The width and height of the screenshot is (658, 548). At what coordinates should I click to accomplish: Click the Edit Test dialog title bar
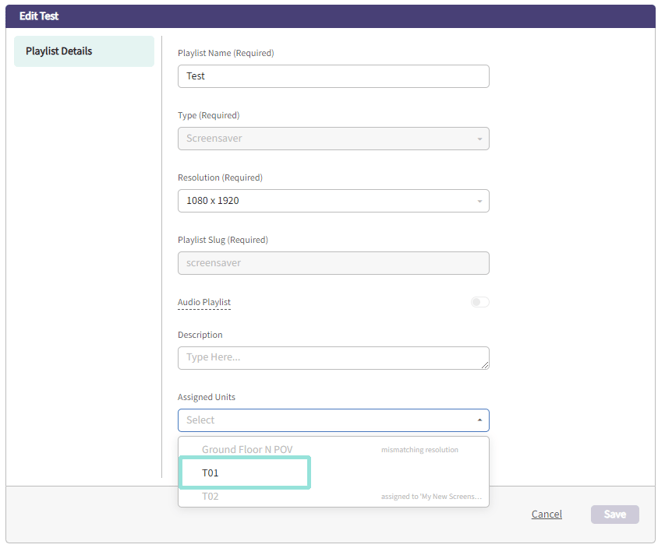coord(330,16)
